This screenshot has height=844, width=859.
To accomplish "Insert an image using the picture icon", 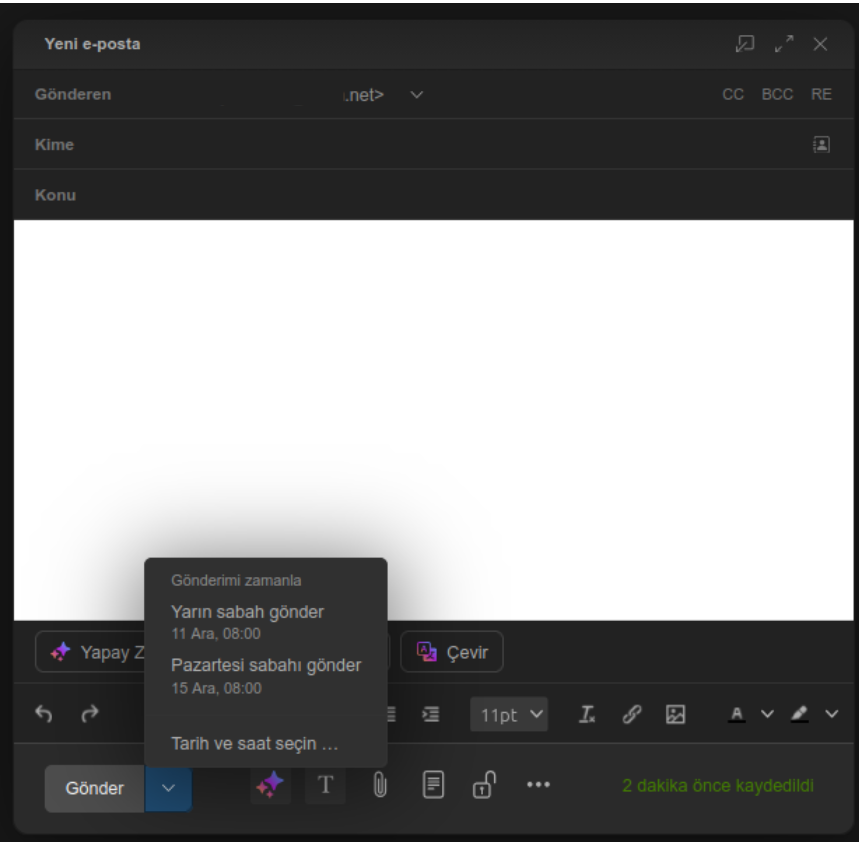I will [676, 714].
